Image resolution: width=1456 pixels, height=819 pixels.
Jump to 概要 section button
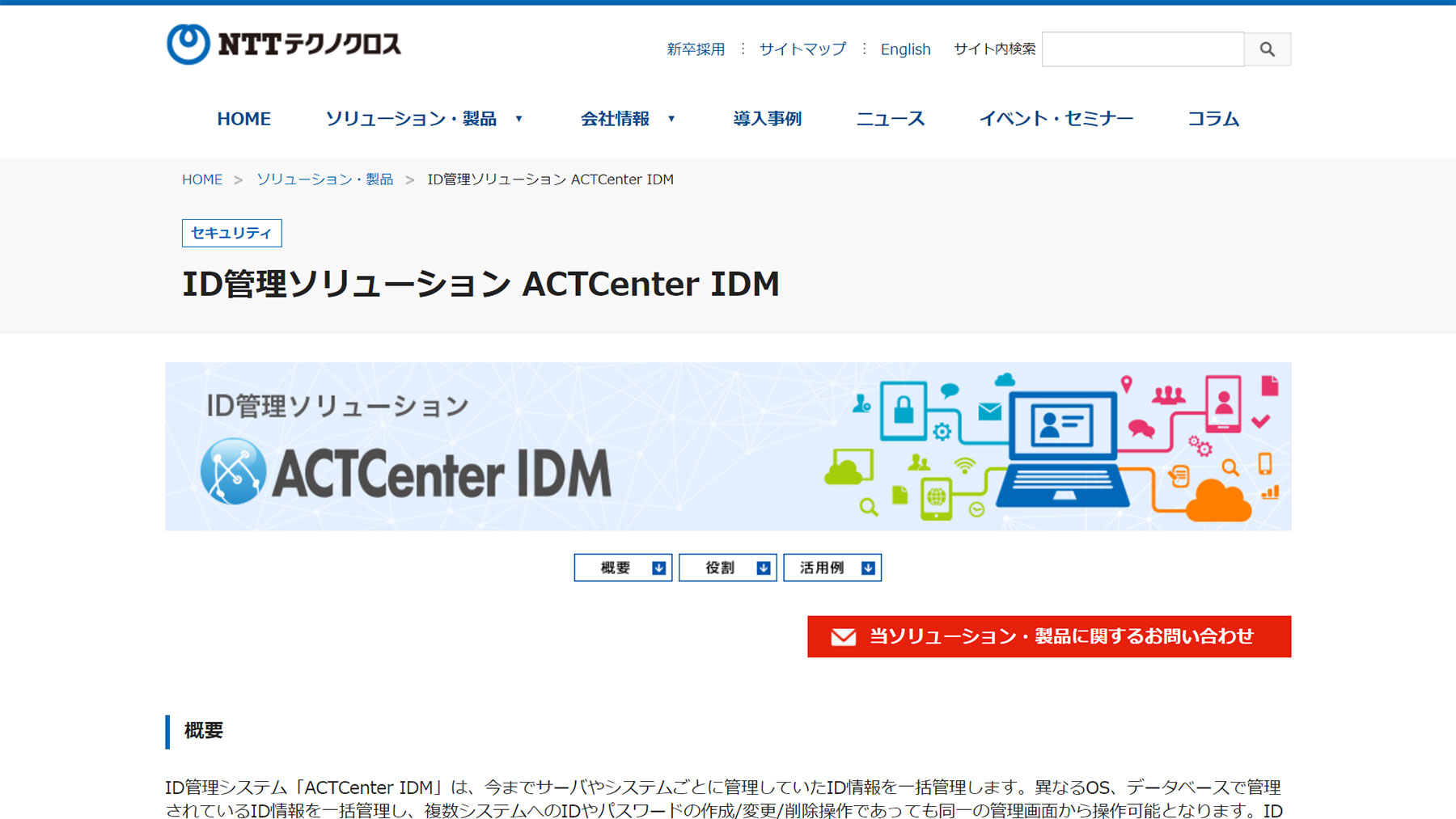point(623,568)
